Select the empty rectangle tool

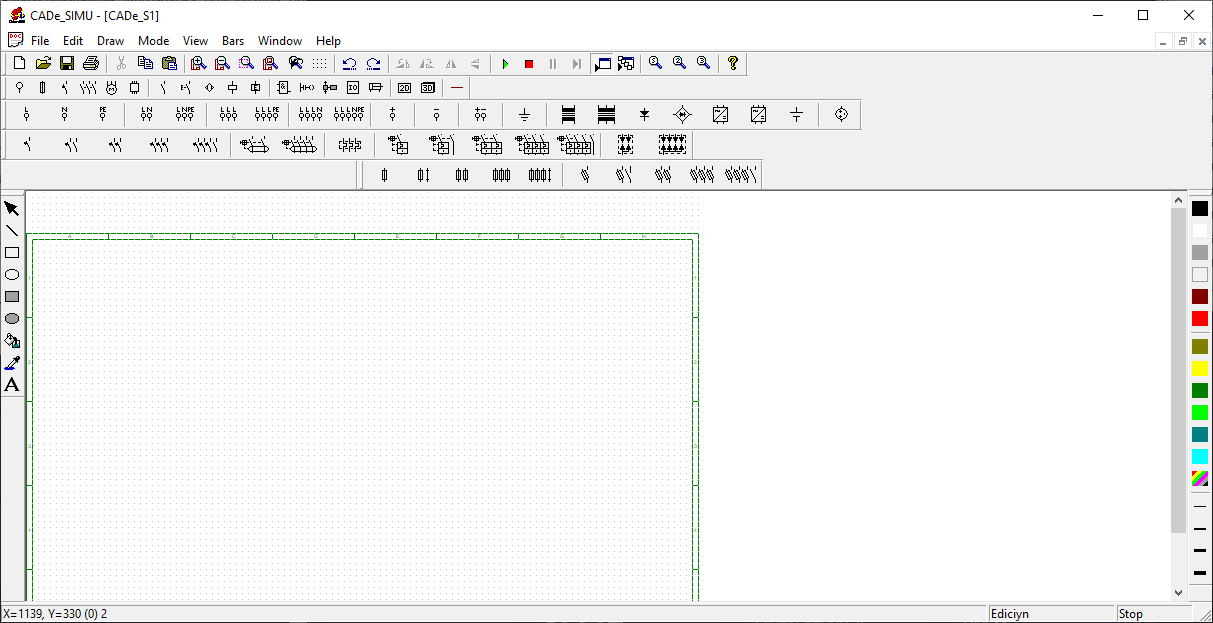(x=12, y=253)
